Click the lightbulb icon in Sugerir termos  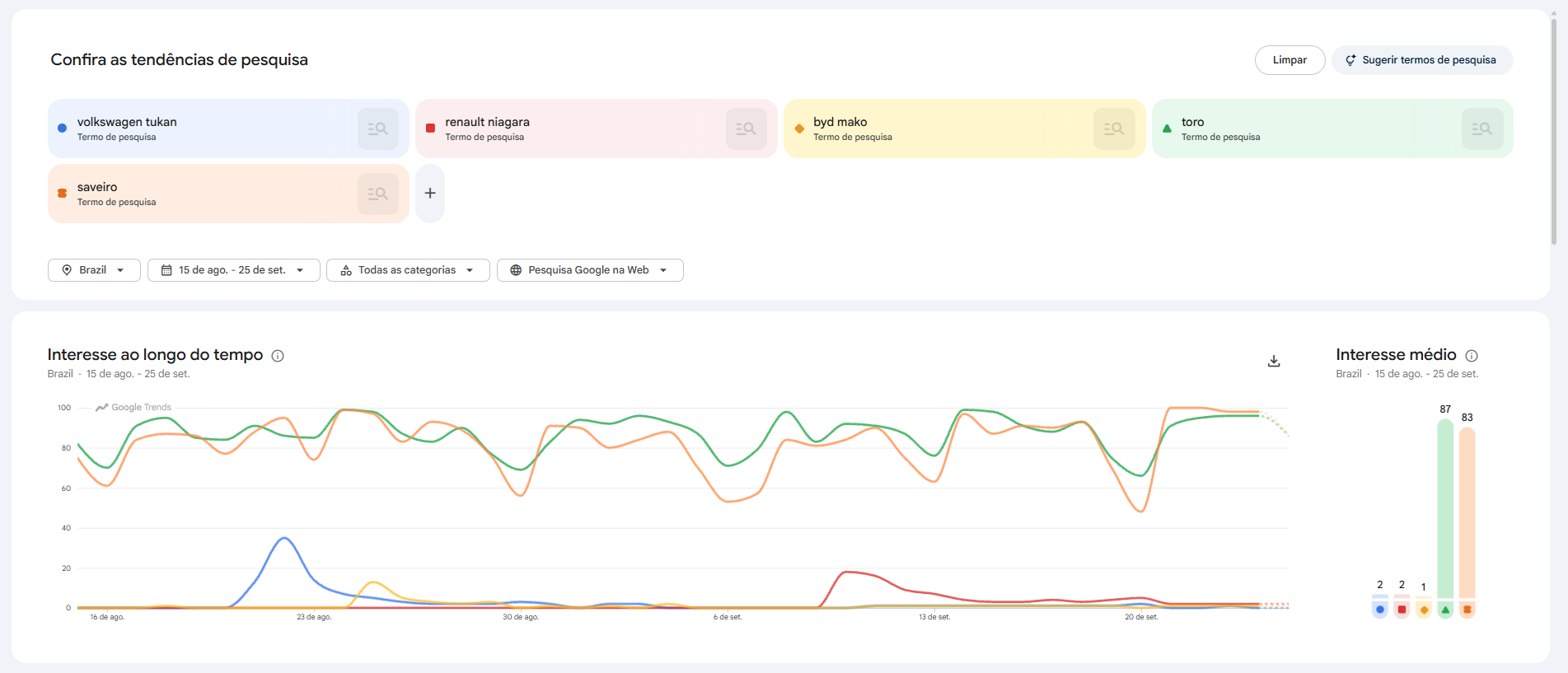click(x=1350, y=60)
